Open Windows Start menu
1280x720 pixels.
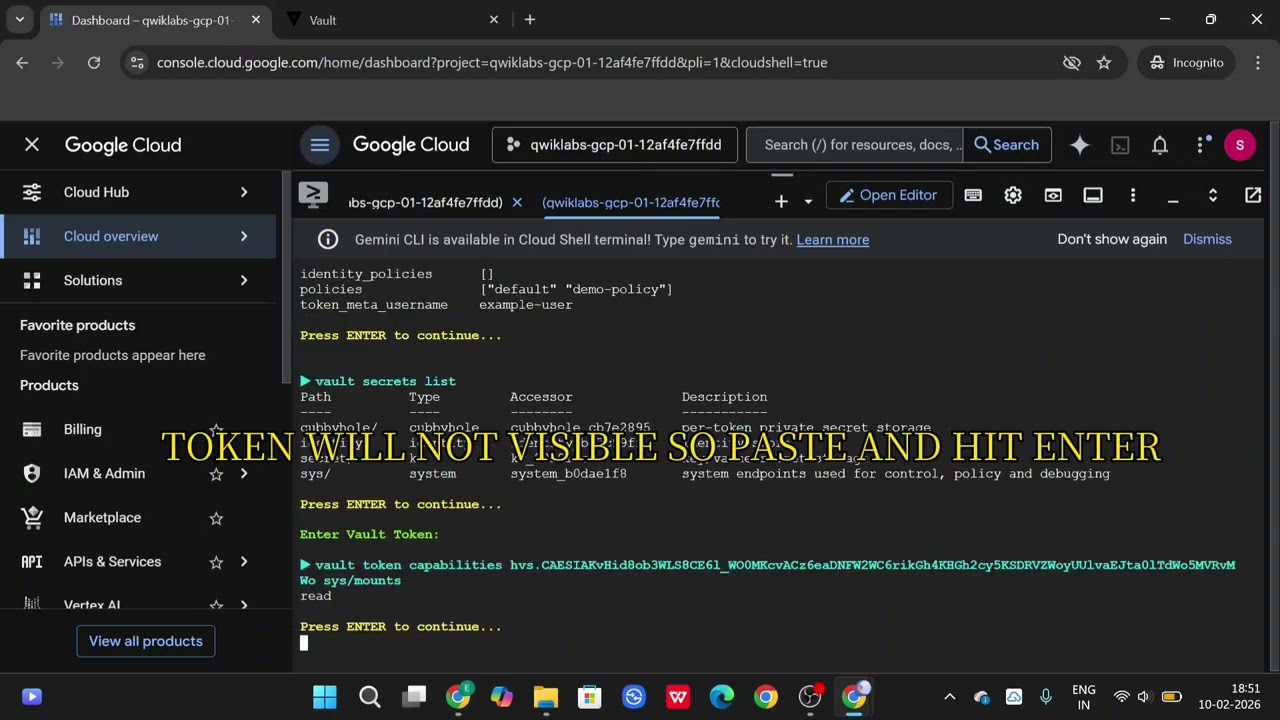[325, 697]
